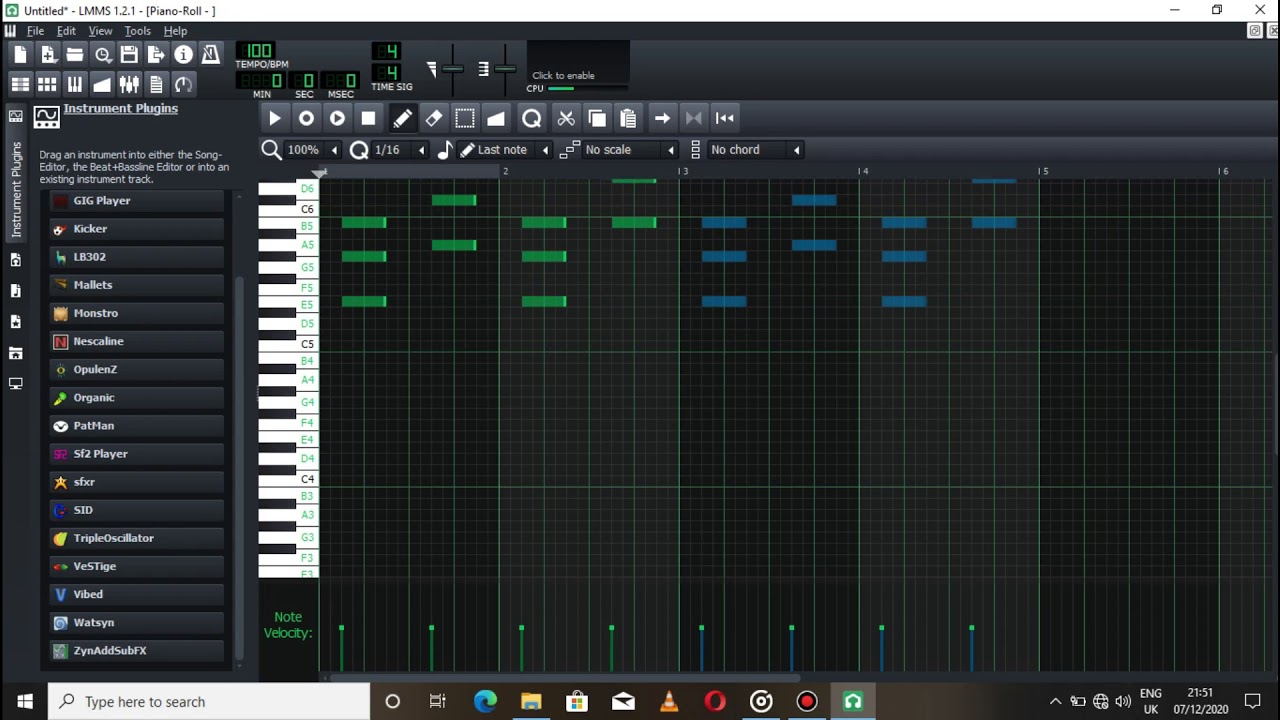Image resolution: width=1280 pixels, height=720 pixels.
Task: Show the Beat+Bassline Editor icon
Action: pos(47,84)
